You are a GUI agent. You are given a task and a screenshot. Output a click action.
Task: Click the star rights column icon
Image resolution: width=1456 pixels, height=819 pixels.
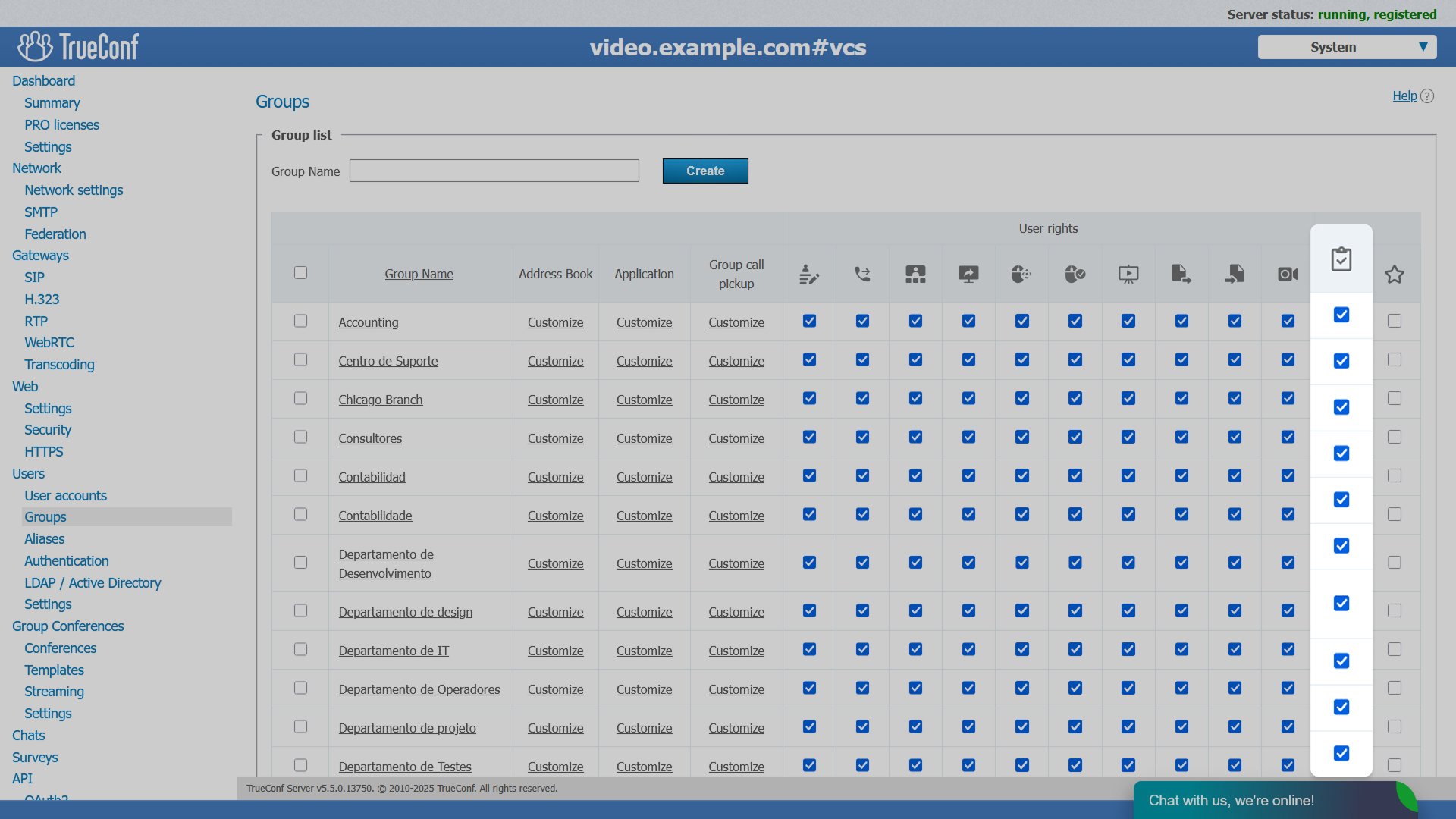(1395, 274)
